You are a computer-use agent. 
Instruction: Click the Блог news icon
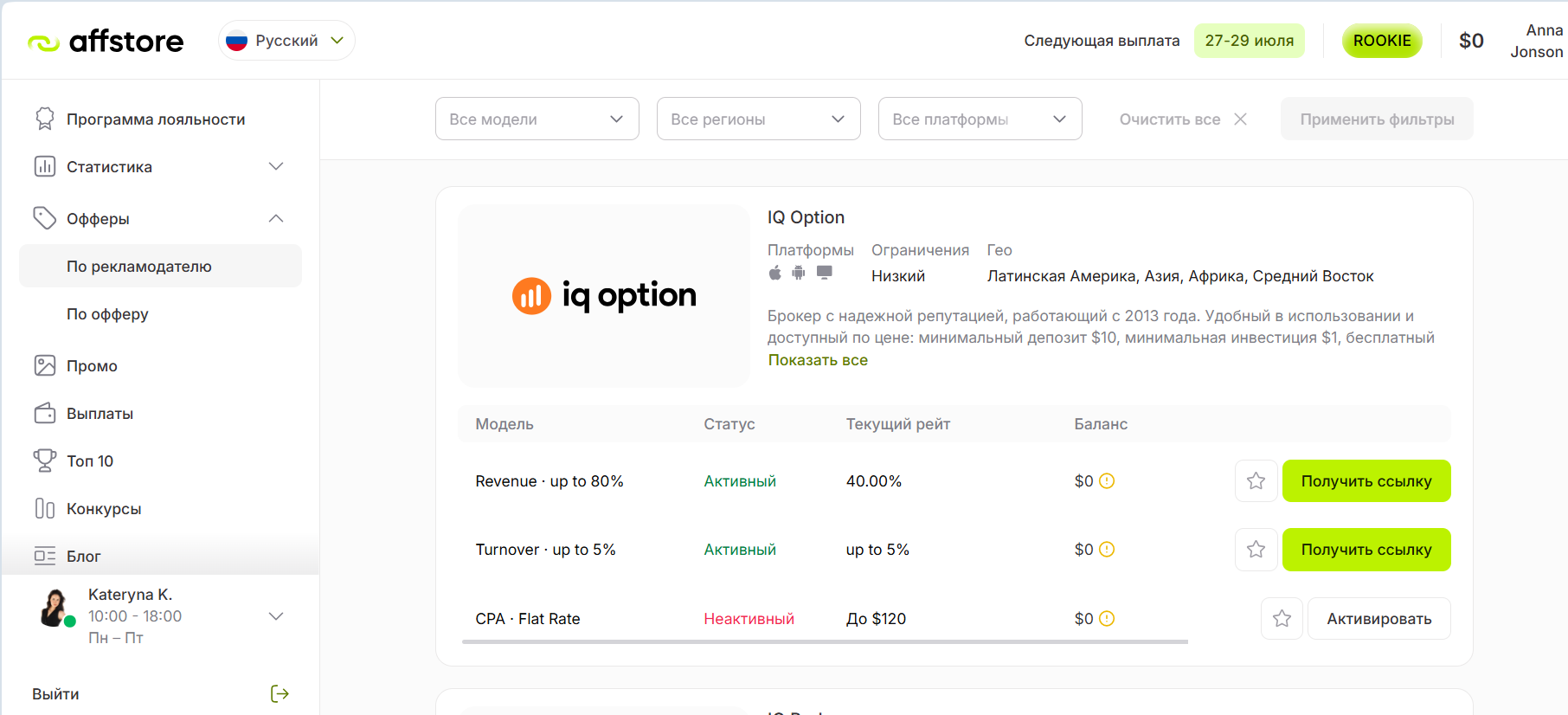(45, 556)
